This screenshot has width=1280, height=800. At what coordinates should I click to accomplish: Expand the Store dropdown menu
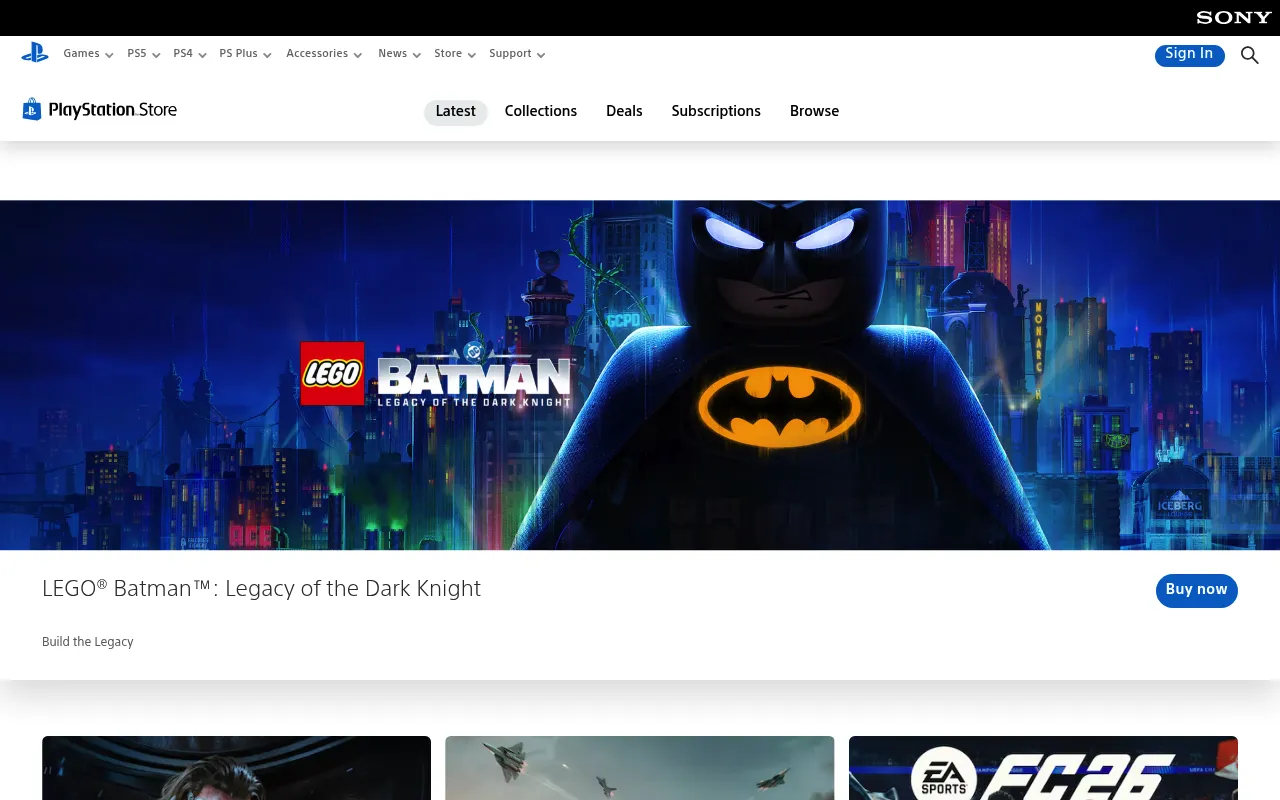click(x=455, y=54)
